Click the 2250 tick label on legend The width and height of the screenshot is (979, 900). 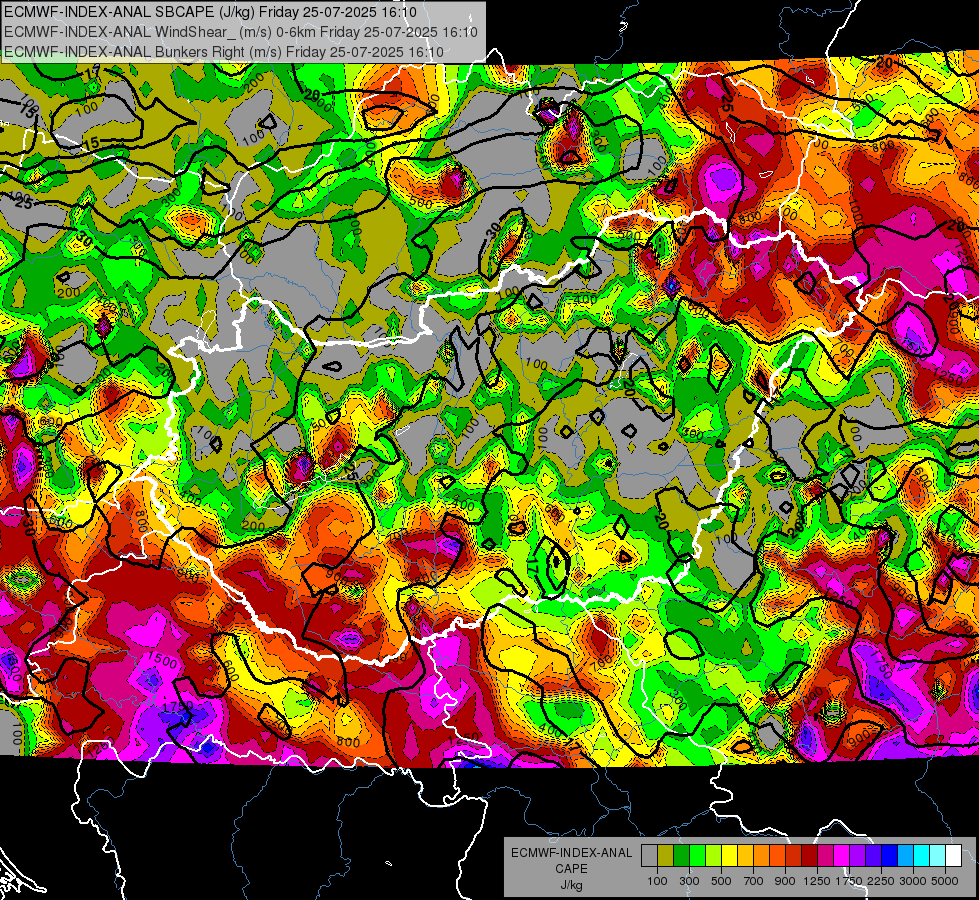[882, 881]
